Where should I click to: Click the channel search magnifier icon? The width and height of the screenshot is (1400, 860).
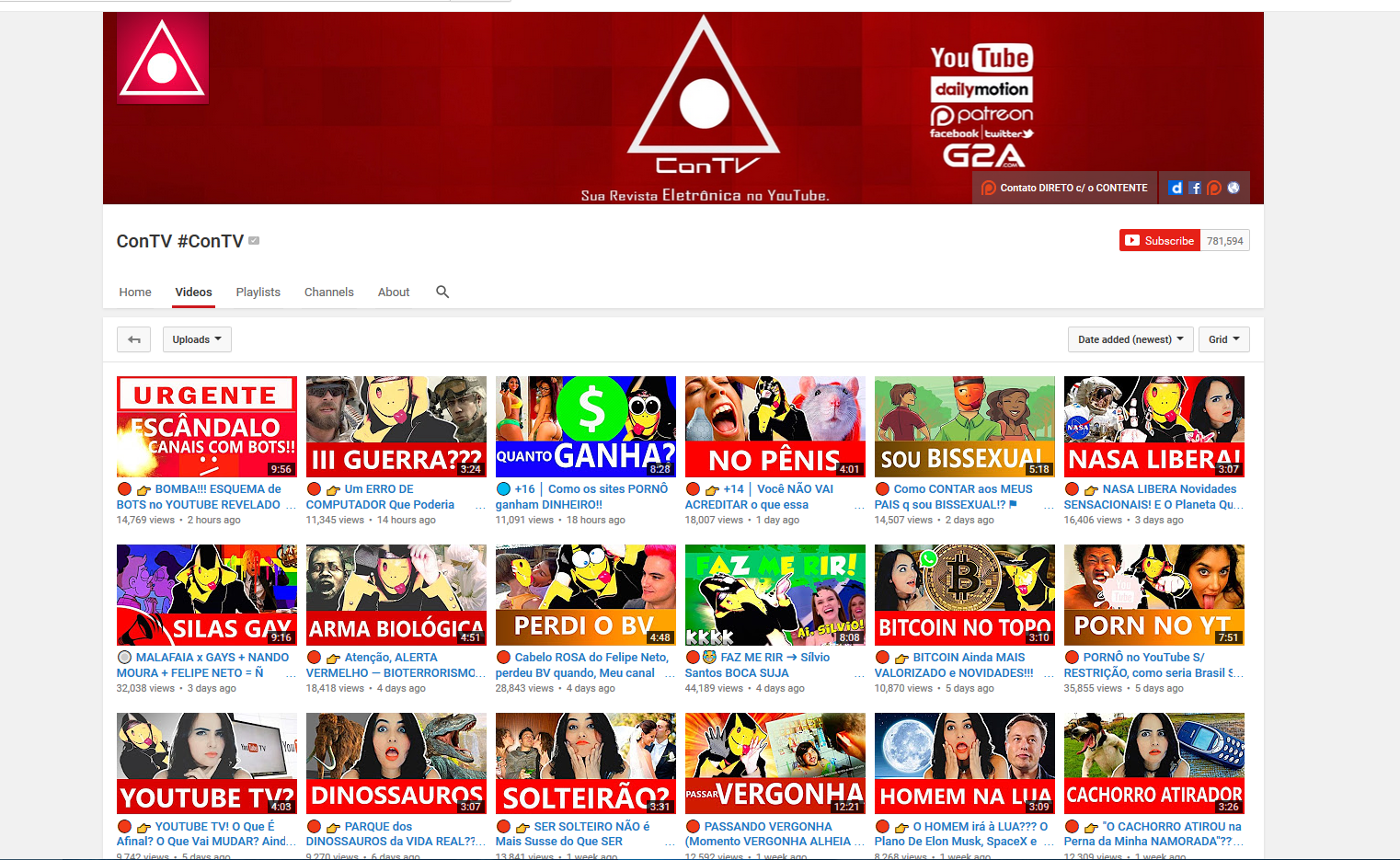(x=442, y=292)
